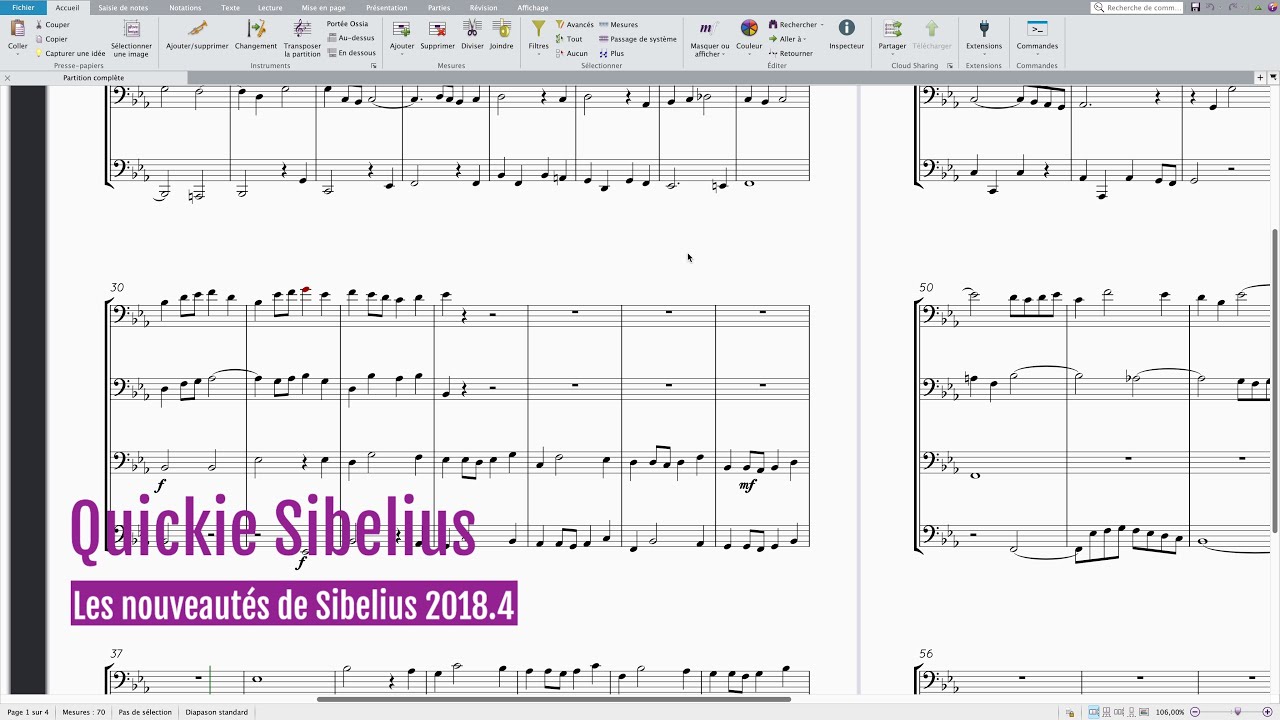Open the Fichier tab

pos(23,7)
